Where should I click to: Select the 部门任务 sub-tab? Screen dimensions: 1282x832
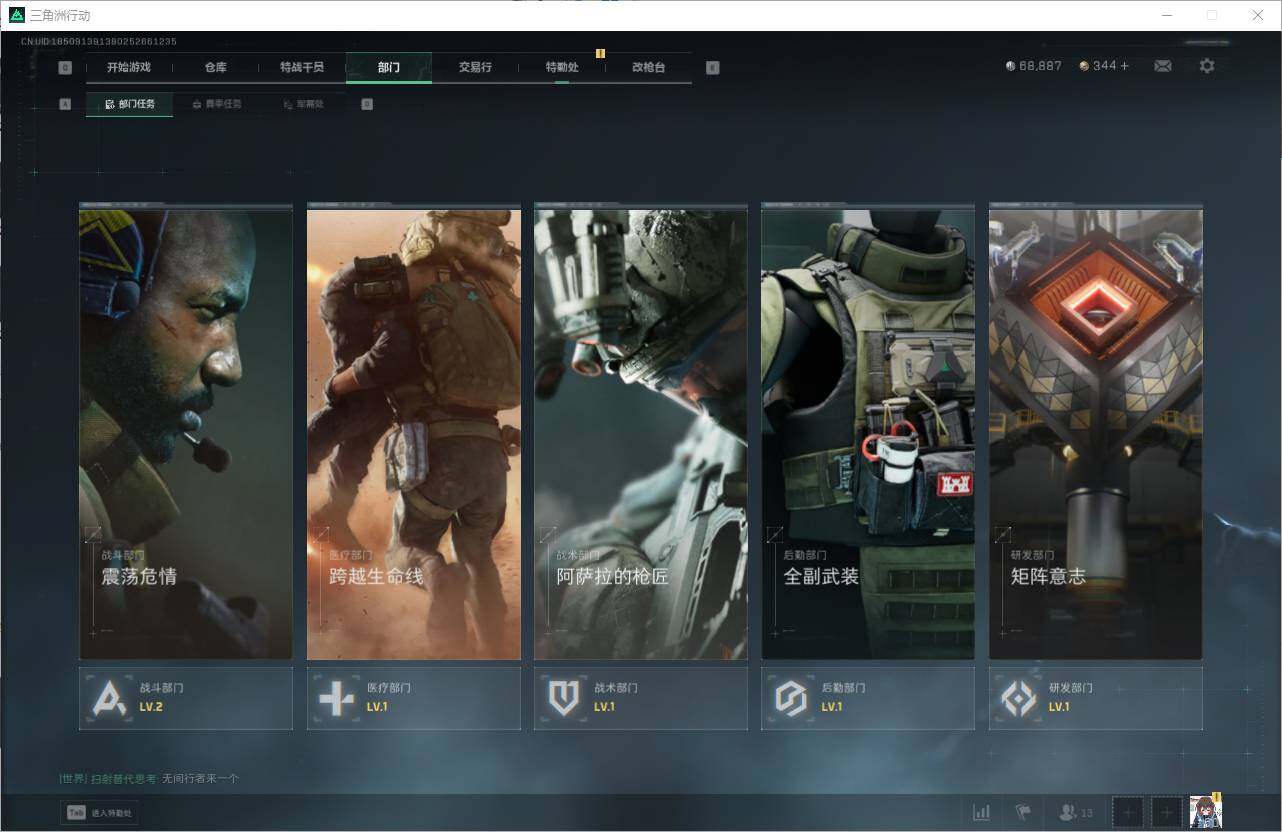129,104
